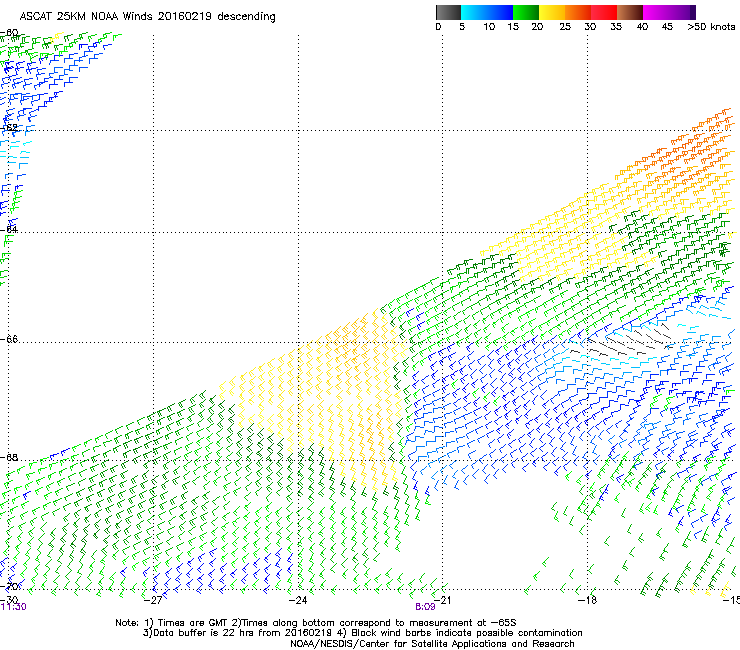Screen dimensions: 740x650
Task: Click the magenta 40-45 knots legend segment
Action: (656, 12)
